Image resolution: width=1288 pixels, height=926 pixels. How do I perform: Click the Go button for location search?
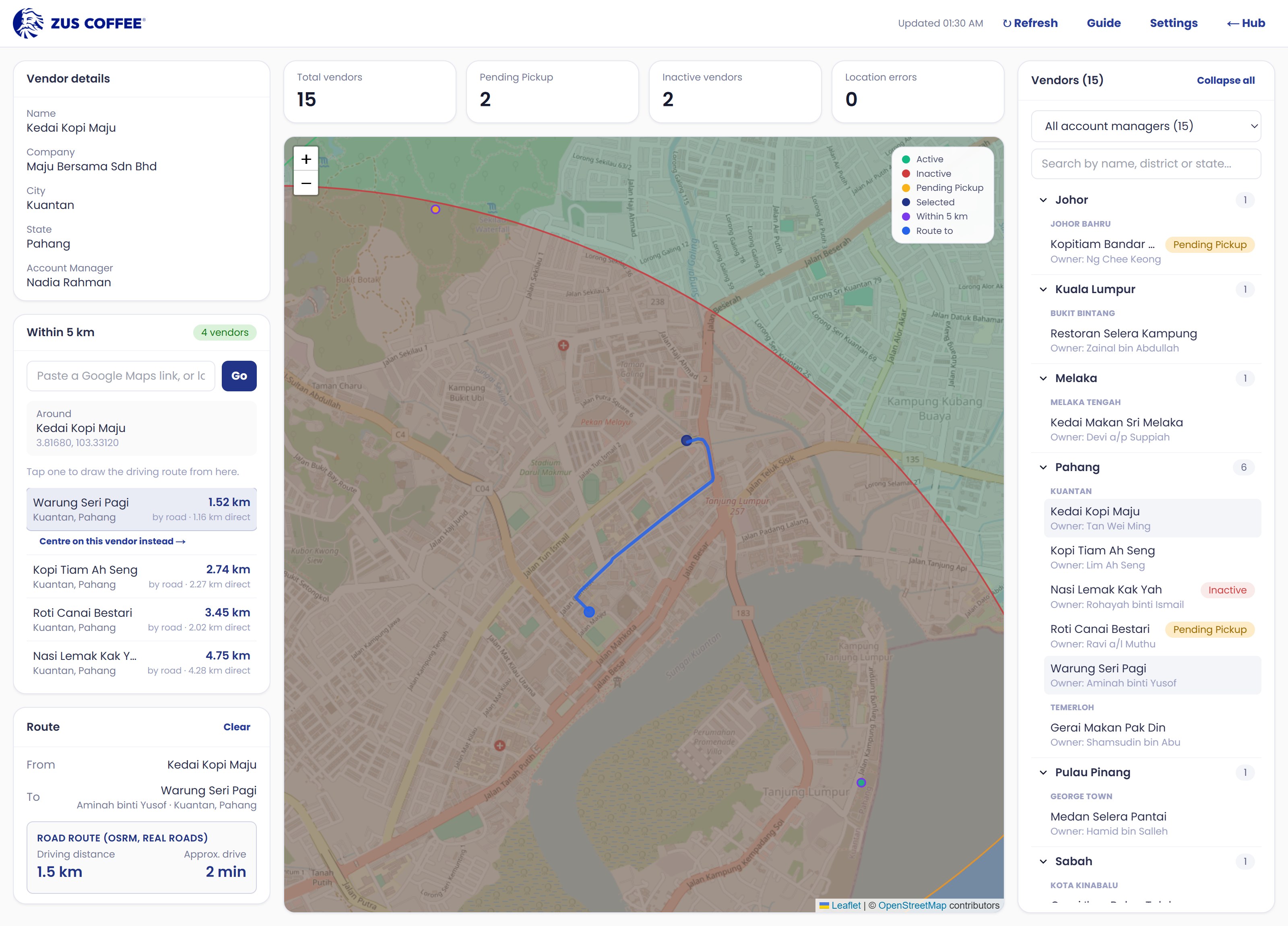point(239,376)
